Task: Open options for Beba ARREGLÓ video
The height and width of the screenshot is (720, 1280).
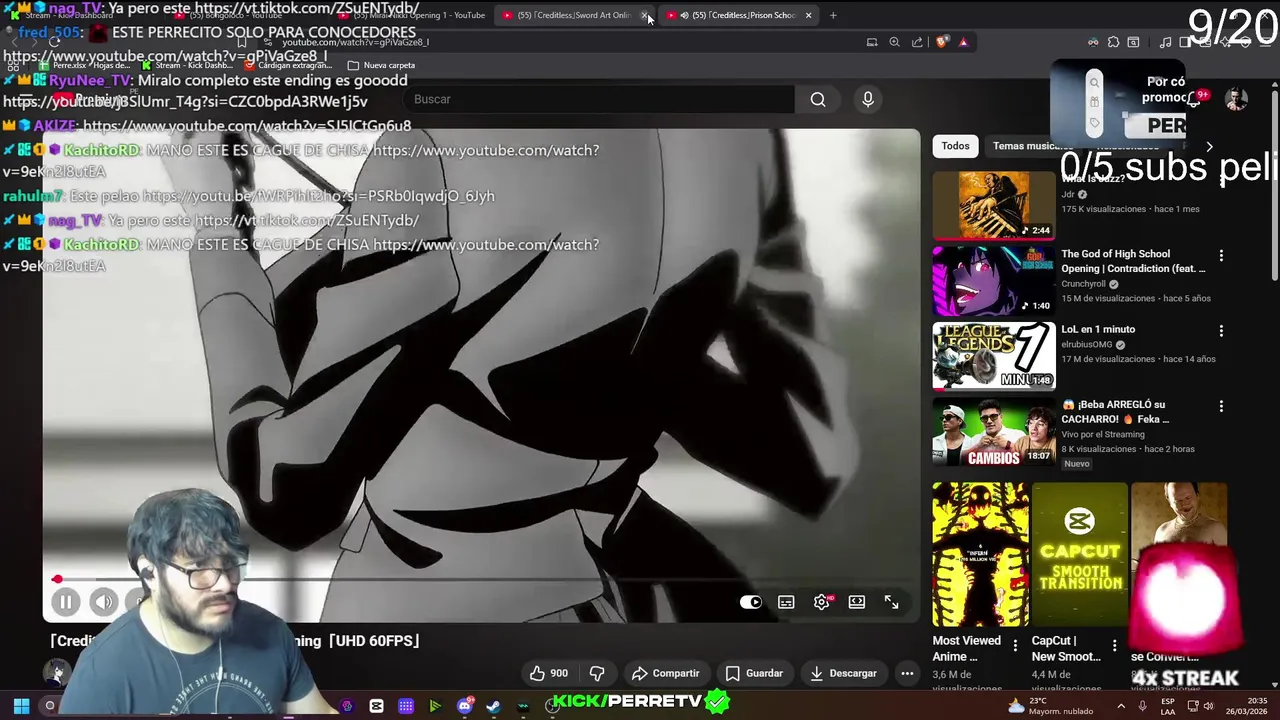Action: (1221, 406)
